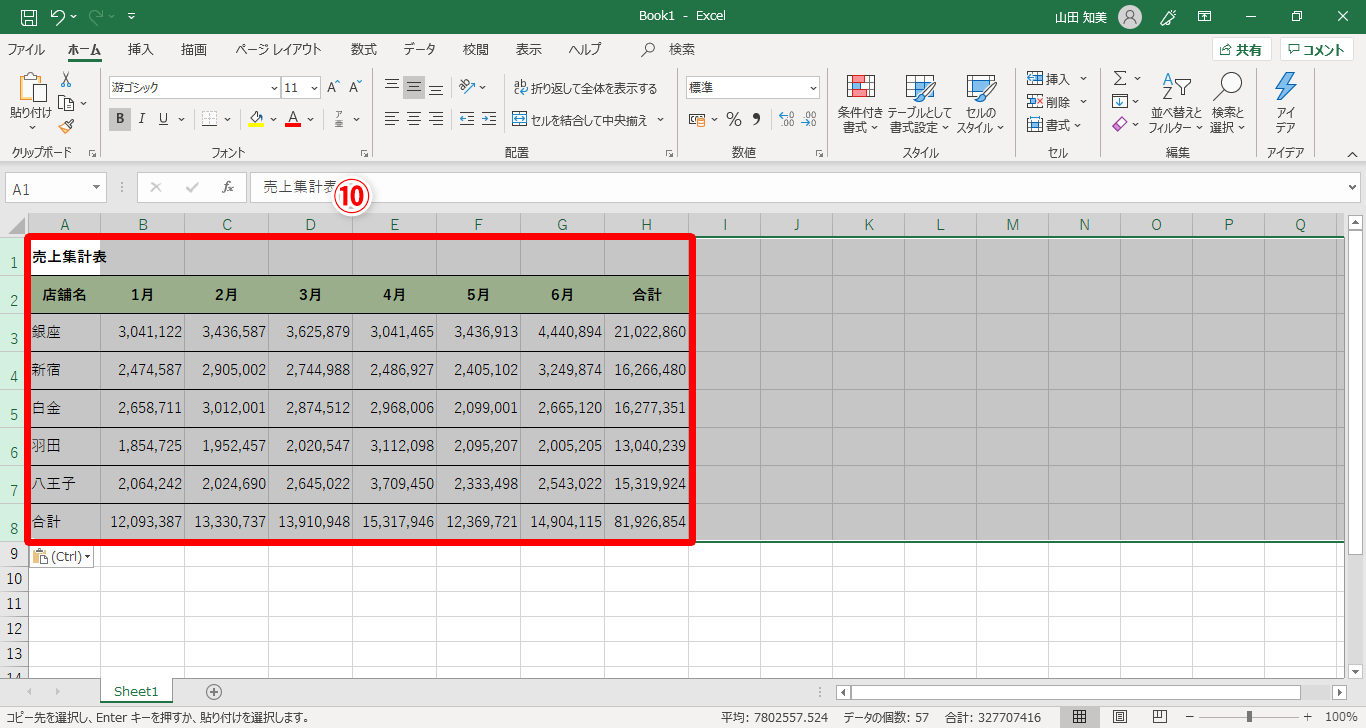Apply percent style format
1366x728 pixels.
733,120
